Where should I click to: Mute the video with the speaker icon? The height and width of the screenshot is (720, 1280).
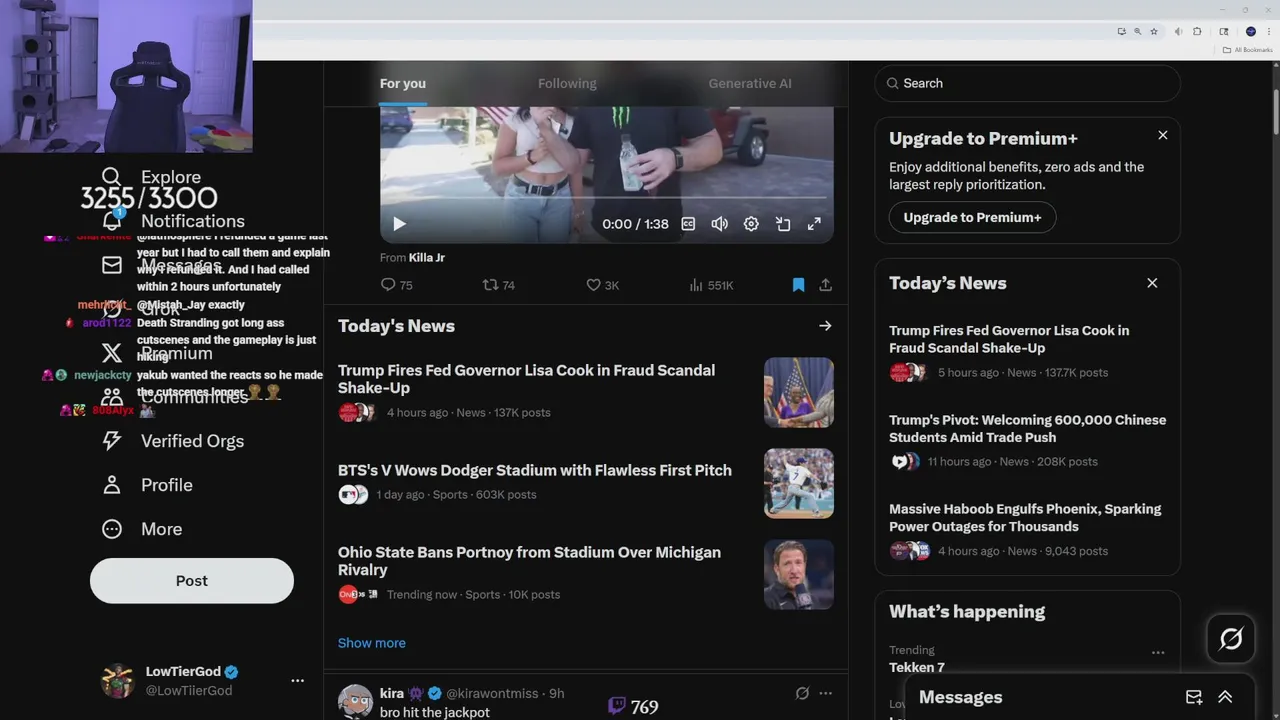click(x=719, y=224)
